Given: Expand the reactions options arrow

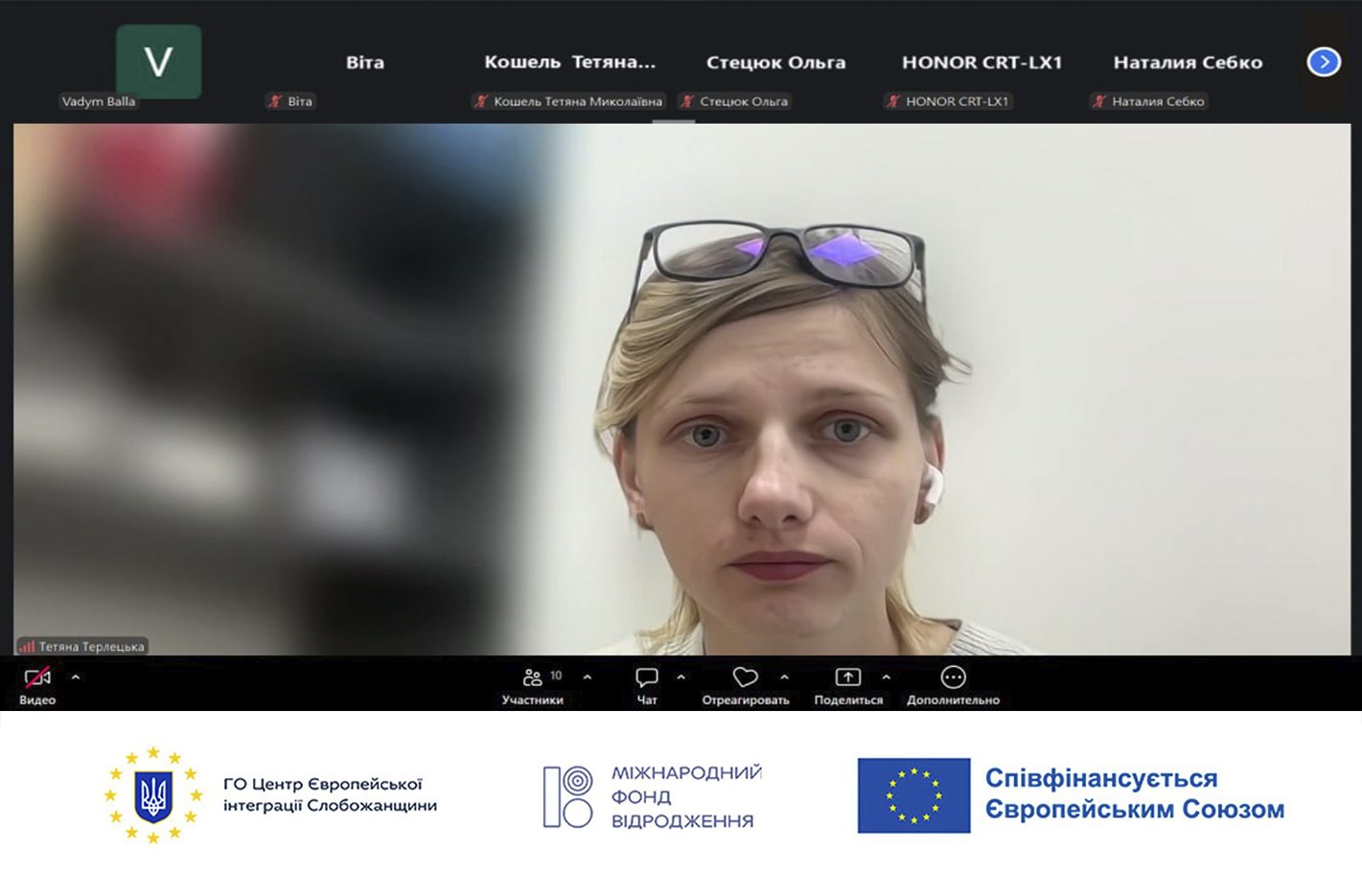Looking at the screenshot, I should pyautogui.click(x=785, y=678).
